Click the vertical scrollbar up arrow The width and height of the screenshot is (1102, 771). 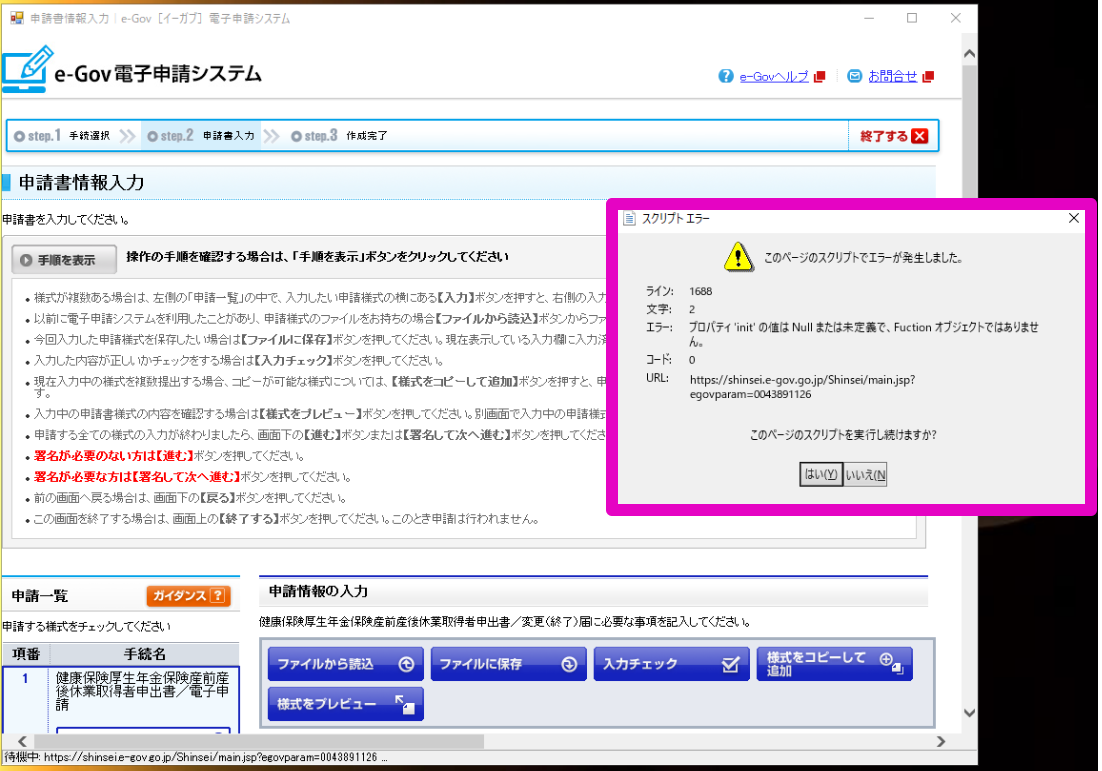point(969,53)
